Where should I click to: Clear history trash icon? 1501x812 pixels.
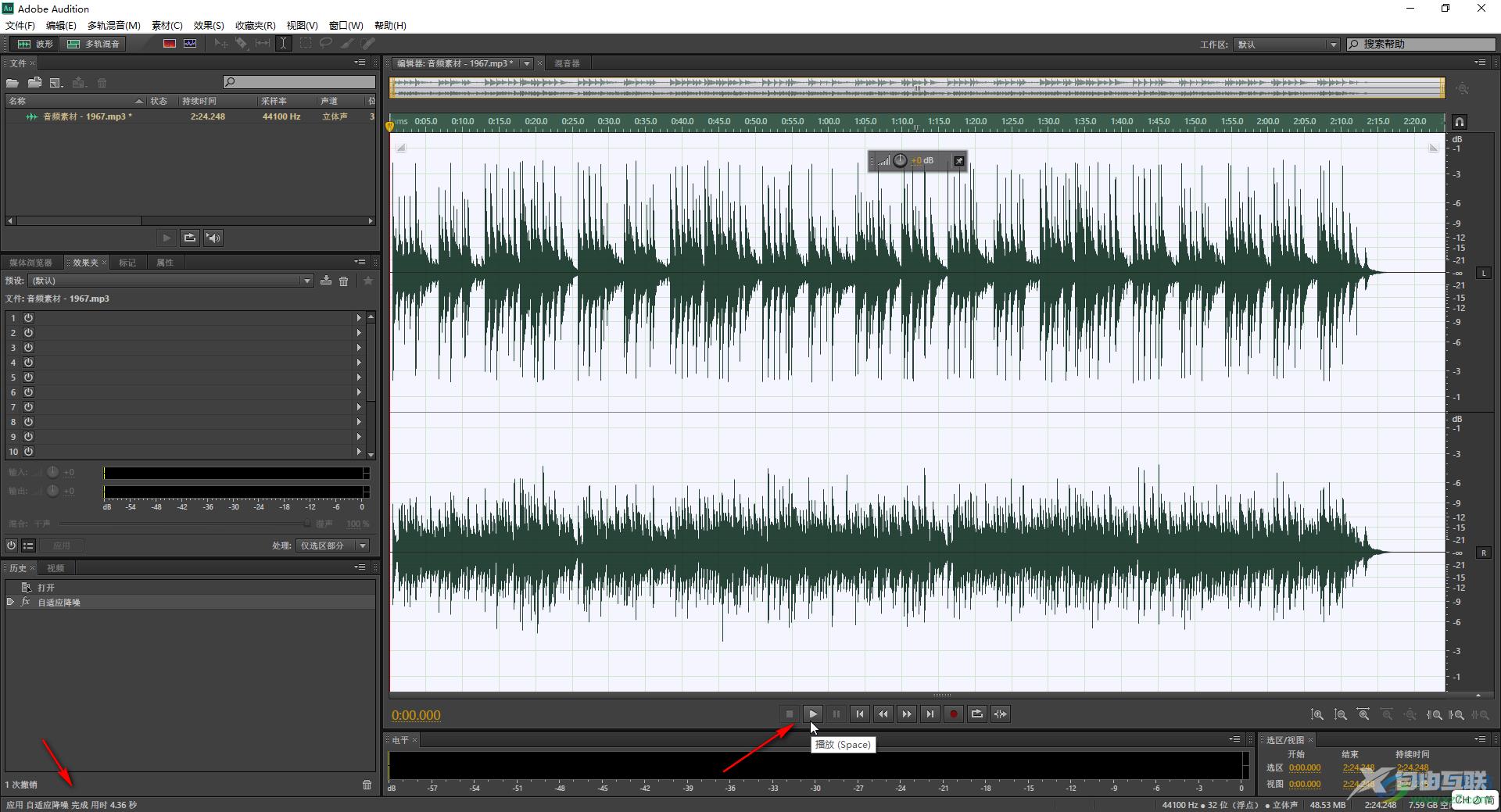point(367,785)
